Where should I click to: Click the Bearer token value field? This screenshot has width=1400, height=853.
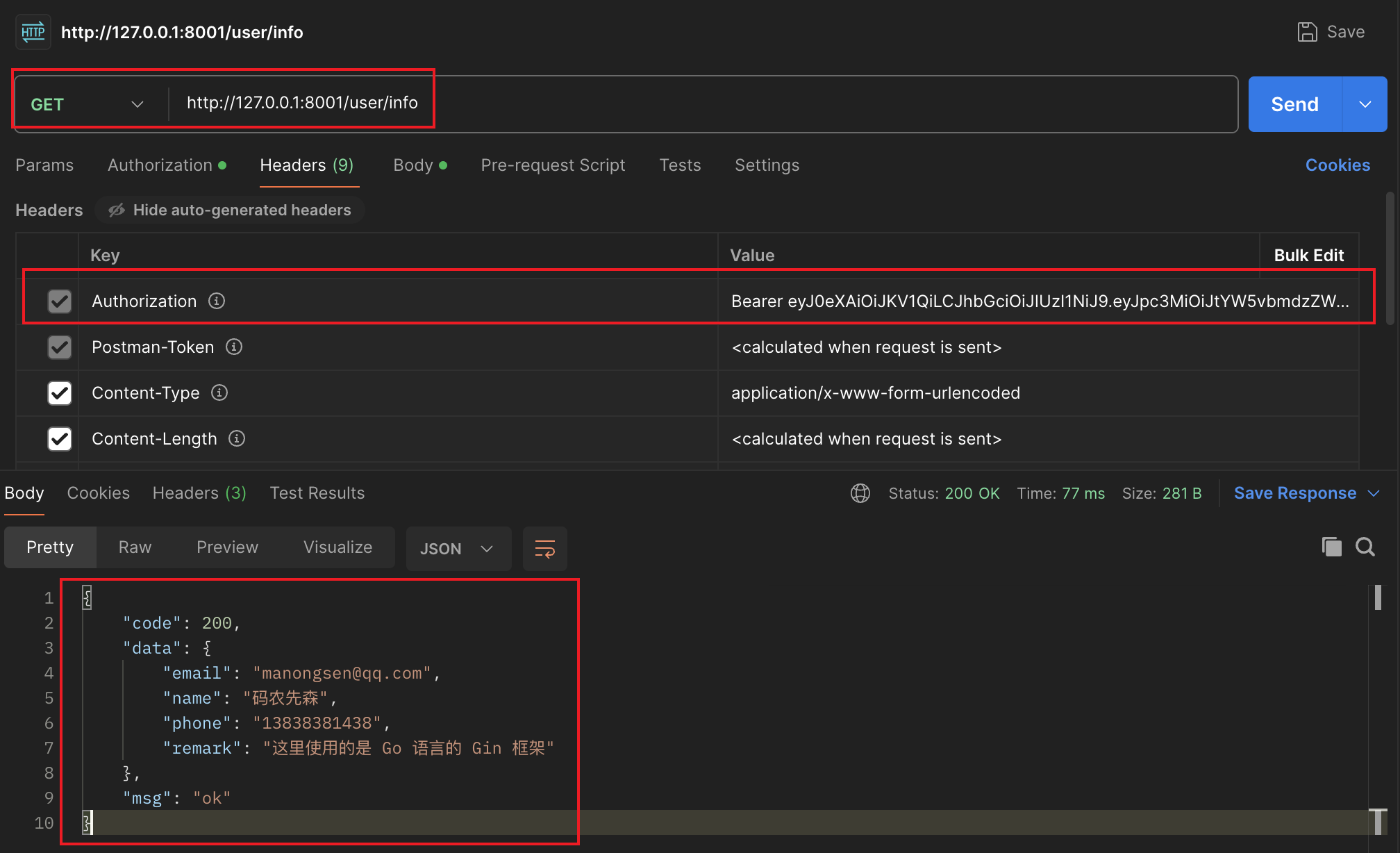pos(1040,301)
